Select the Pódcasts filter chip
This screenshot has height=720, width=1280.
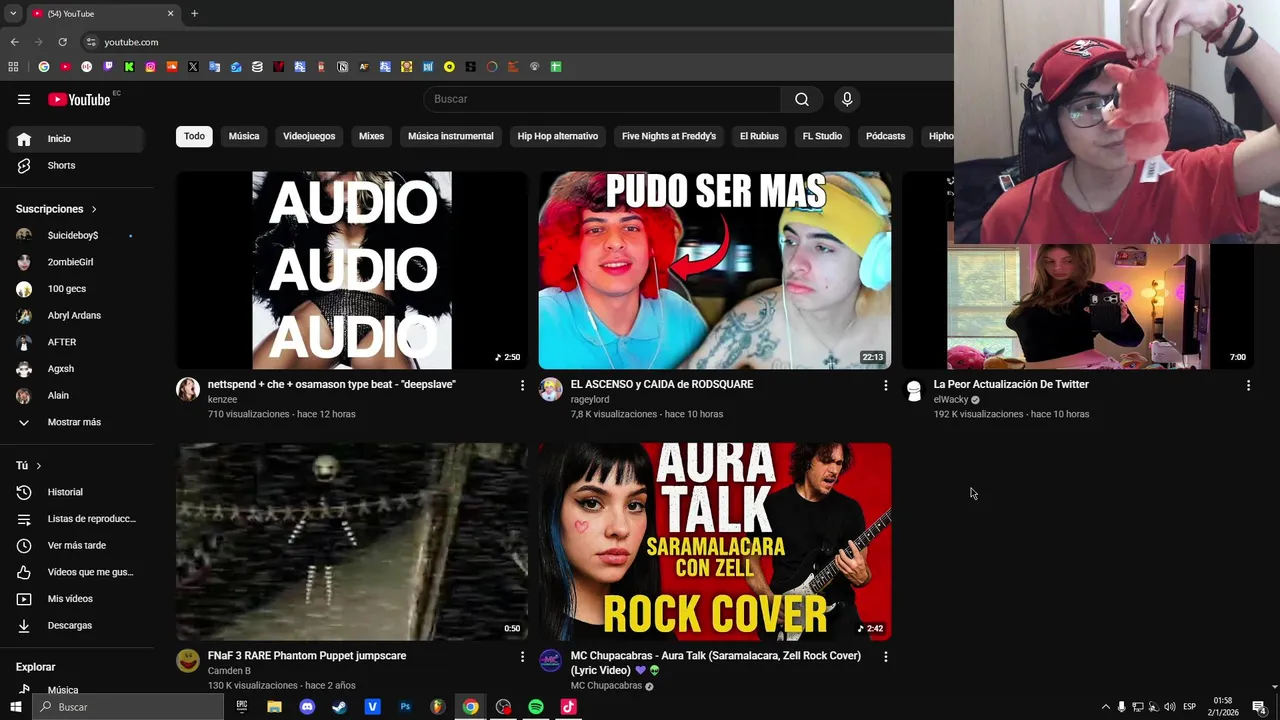tap(885, 136)
